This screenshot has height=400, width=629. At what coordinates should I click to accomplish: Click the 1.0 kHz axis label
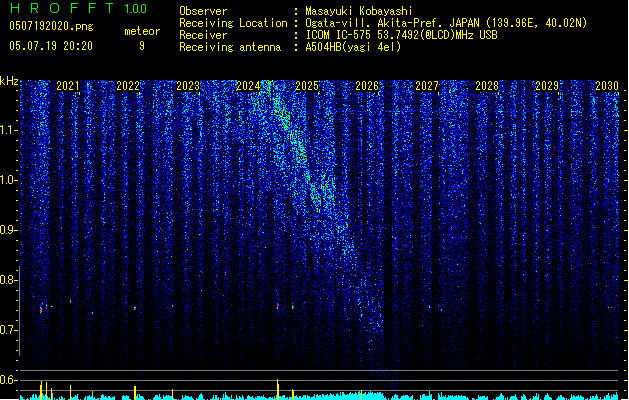click(x=8, y=180)
